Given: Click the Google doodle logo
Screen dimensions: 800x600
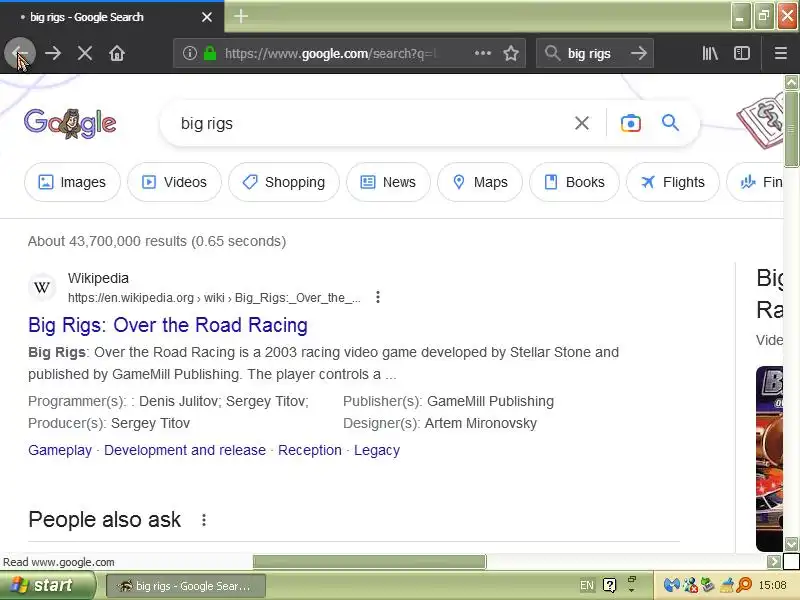Looking at the screenshot, I should [x=70, y=123].
